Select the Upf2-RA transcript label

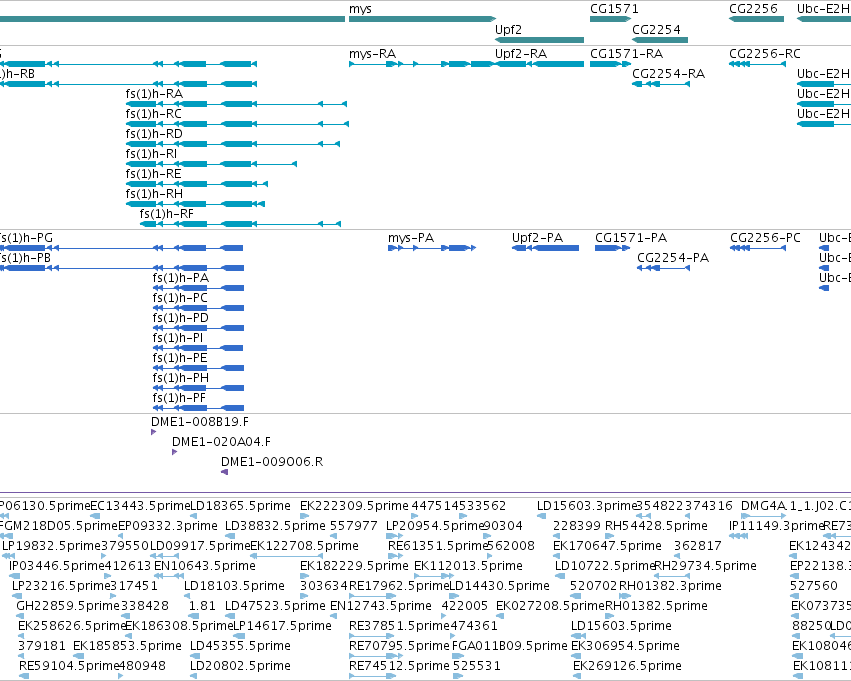tap(521, 54)
